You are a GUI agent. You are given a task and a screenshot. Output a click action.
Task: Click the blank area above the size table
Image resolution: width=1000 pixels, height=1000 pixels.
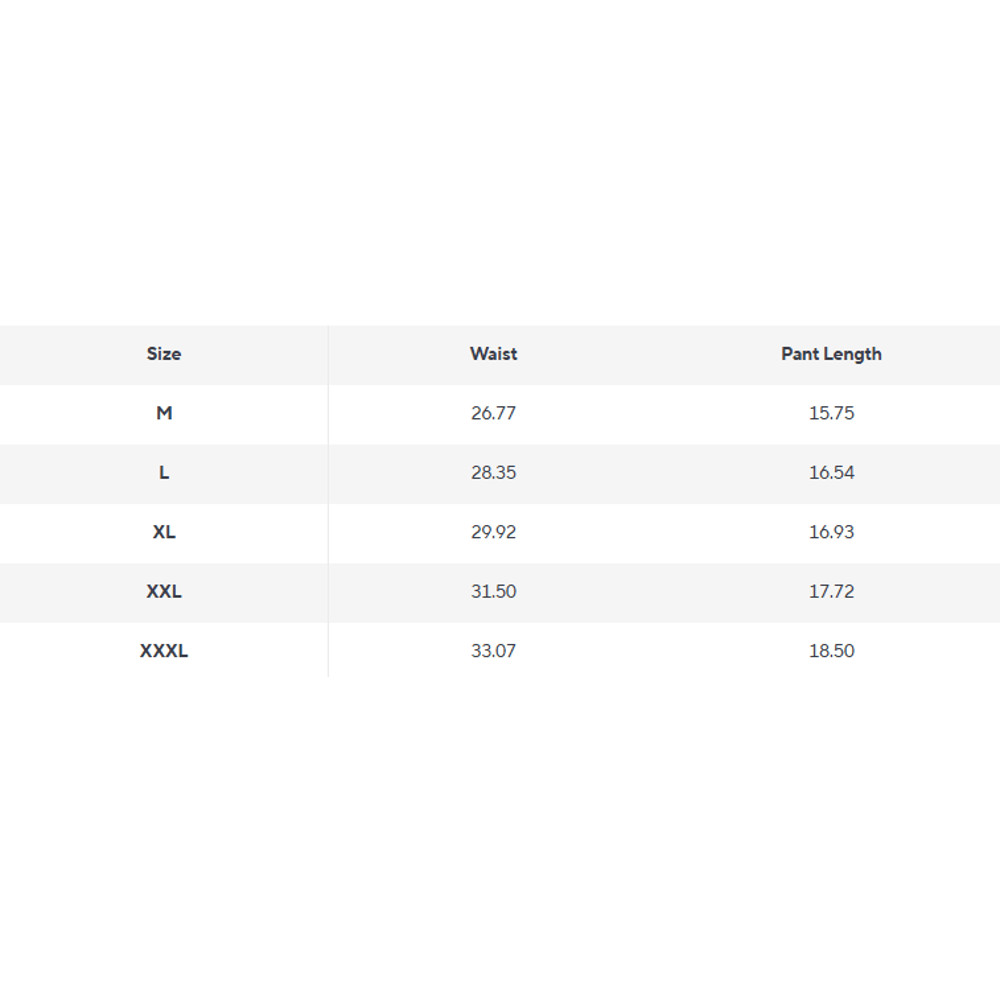[x=500, y=160]
